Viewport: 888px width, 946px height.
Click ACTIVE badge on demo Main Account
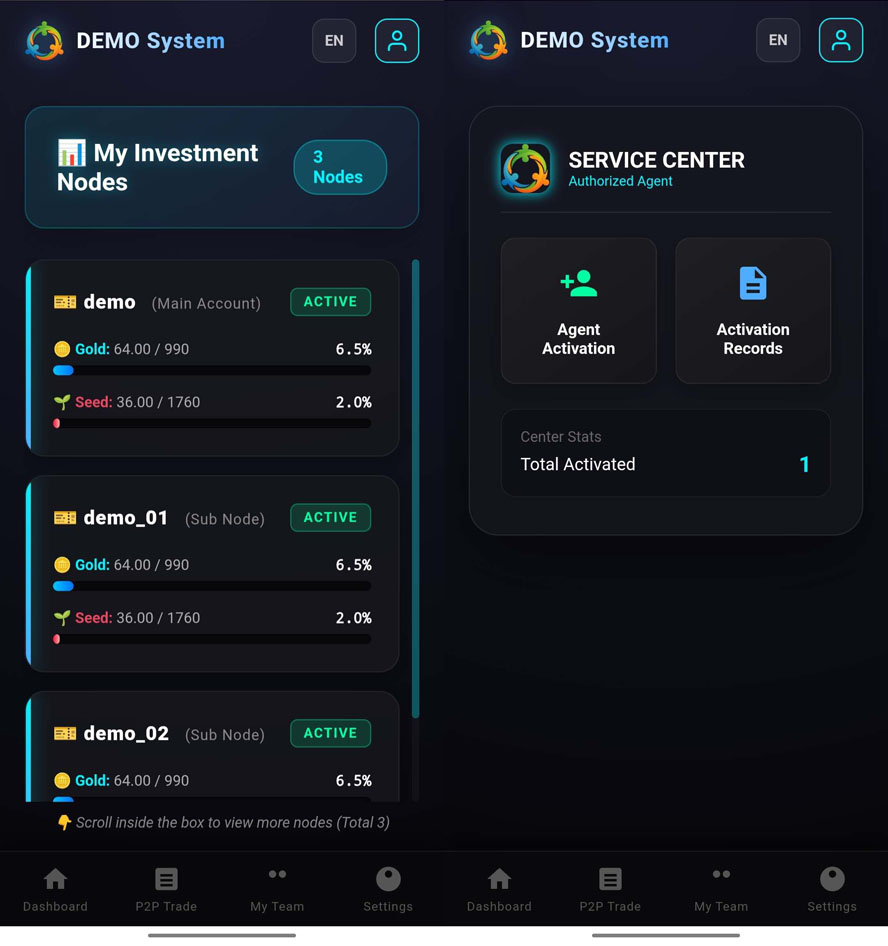pos(330,302)
